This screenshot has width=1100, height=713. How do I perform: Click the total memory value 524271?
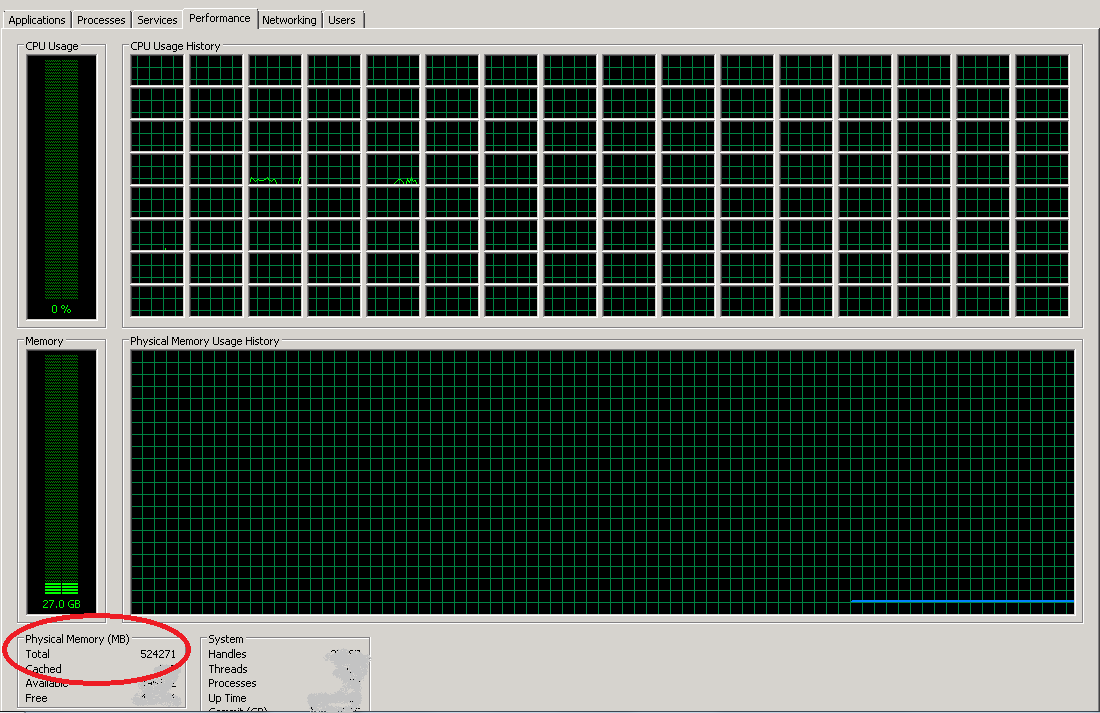158,653
